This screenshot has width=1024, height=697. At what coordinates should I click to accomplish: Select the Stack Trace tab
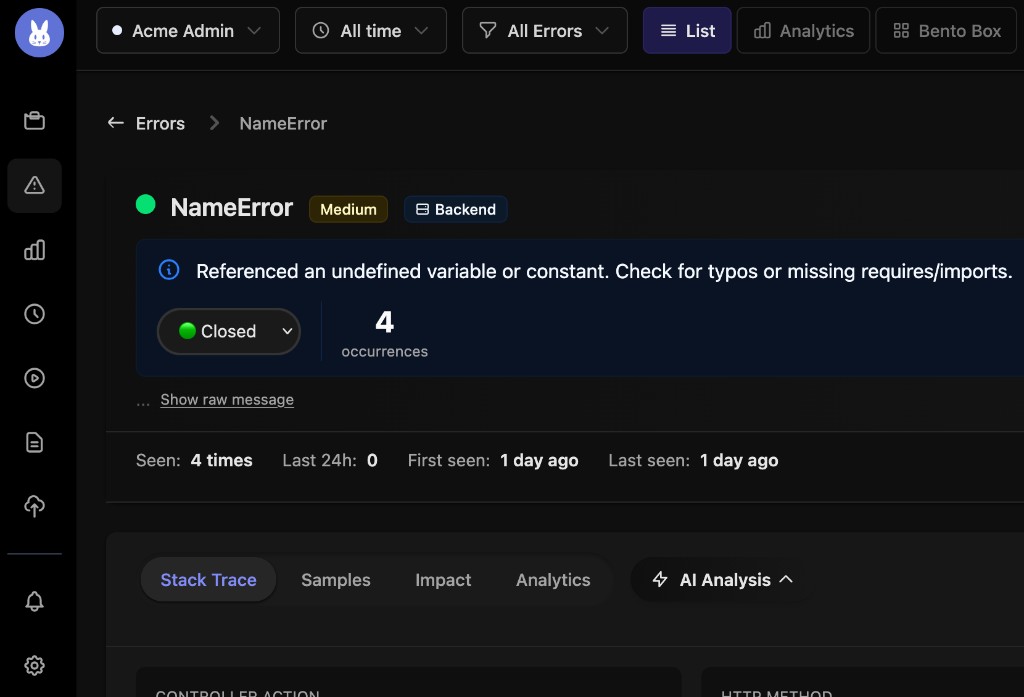pyautogui.click(x=208, y=579)
